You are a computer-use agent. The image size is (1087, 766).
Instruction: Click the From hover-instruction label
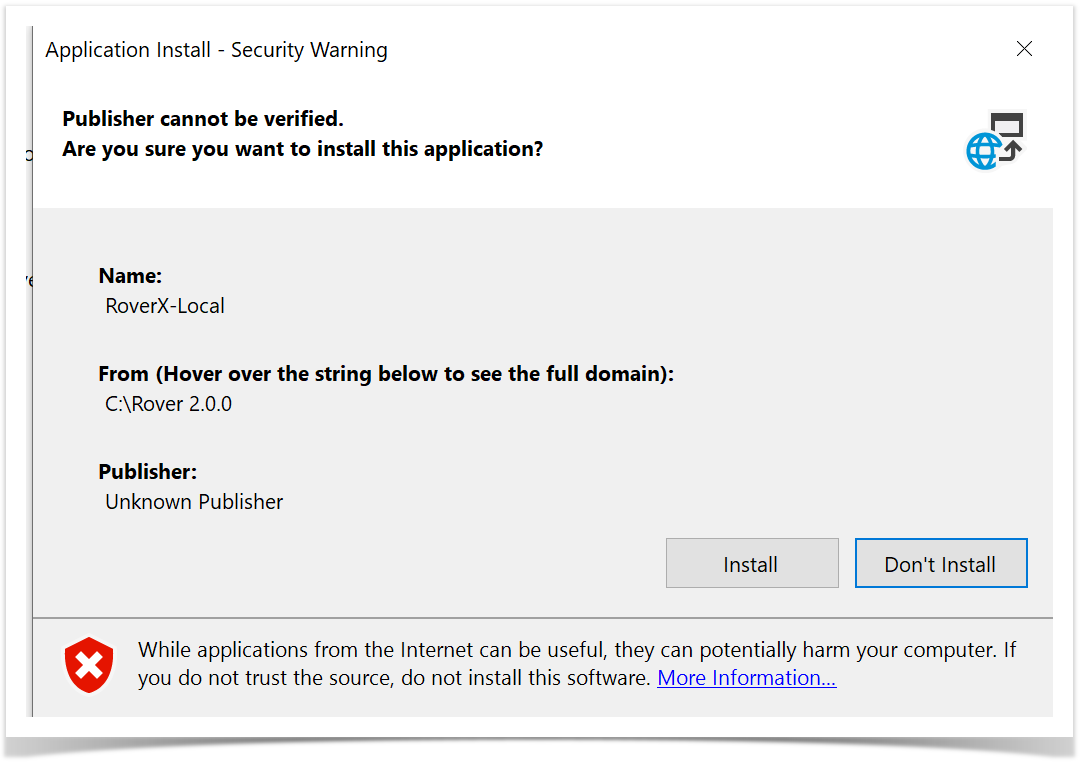[386, 374]
